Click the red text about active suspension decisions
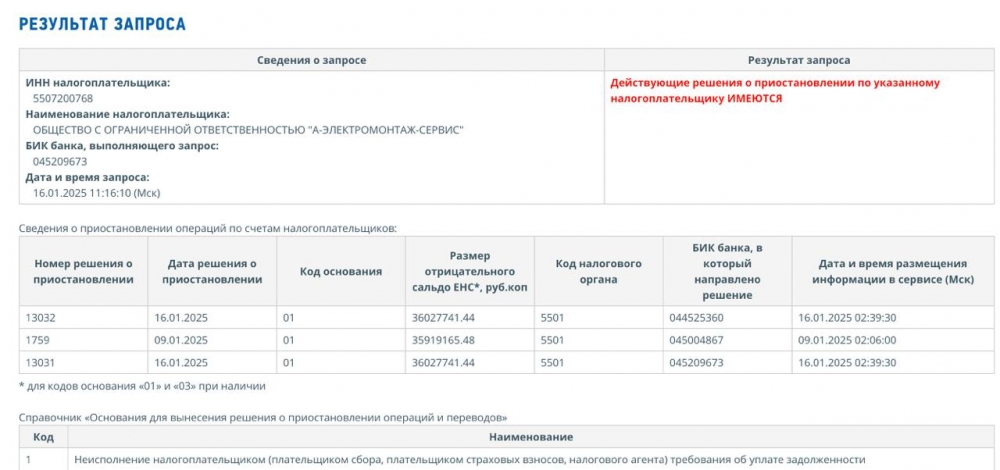The height and width of the screenshot is (470, 1000). 775,91
